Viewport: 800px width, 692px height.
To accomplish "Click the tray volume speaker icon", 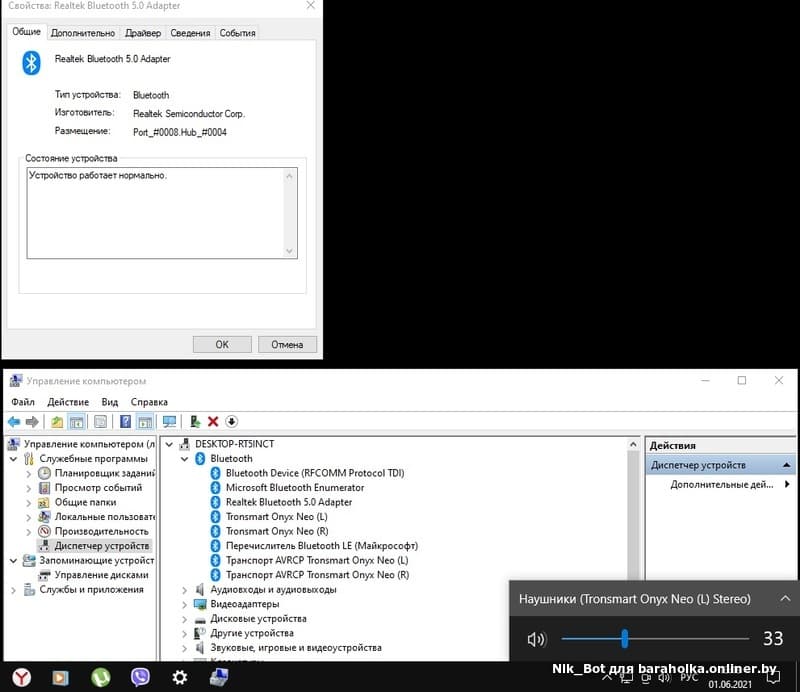I will pyautogui.click(x=664, y=678).
